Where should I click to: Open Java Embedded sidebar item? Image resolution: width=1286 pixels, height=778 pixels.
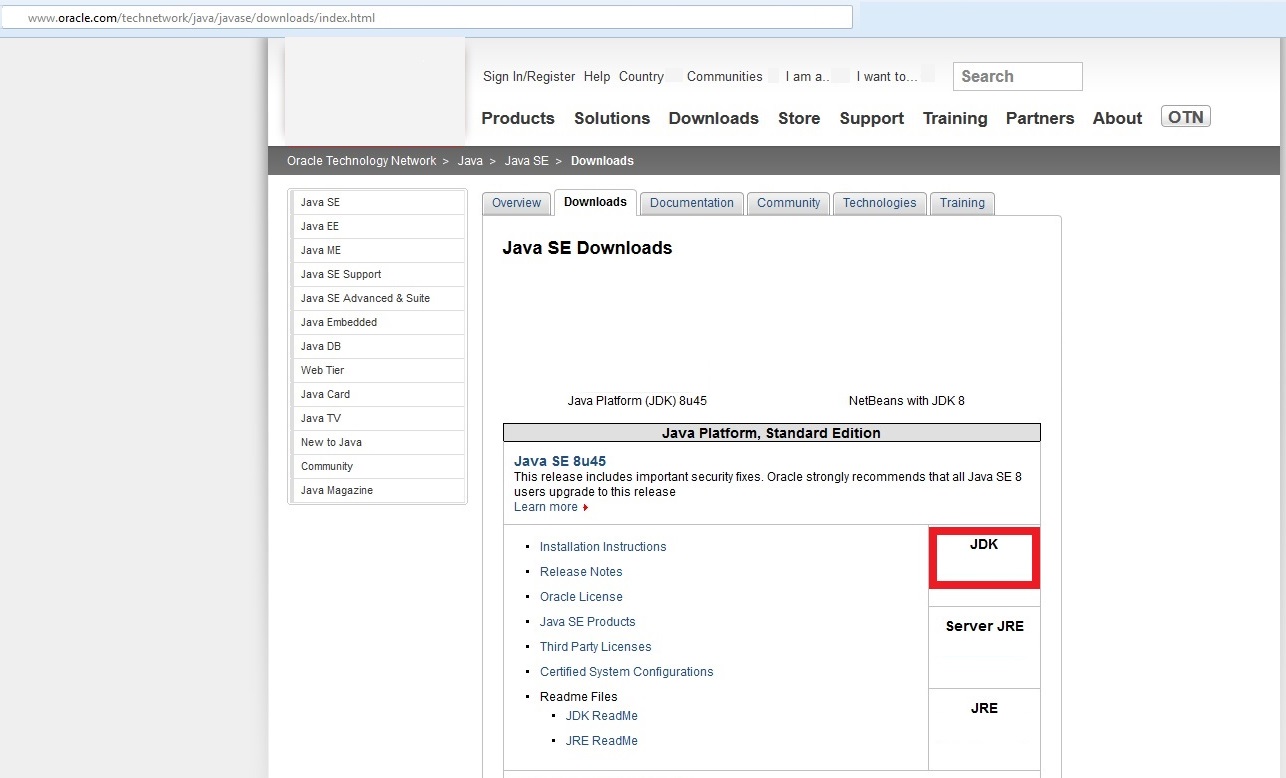[x=380, y=322]
